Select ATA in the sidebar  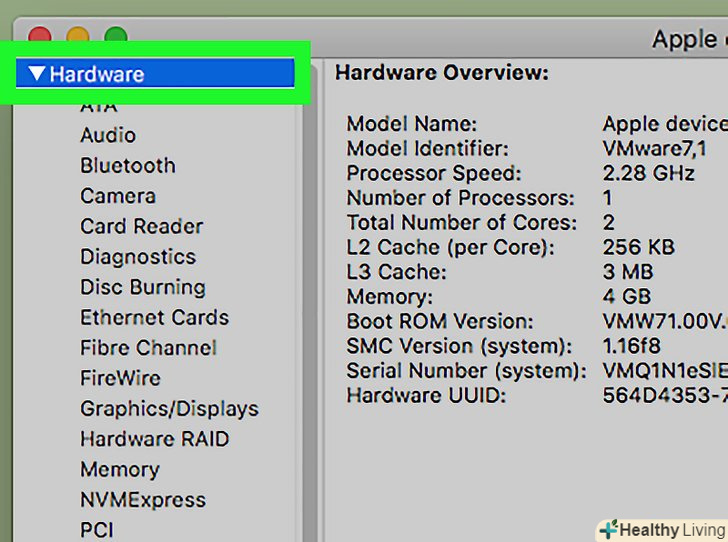pos(98,106)
